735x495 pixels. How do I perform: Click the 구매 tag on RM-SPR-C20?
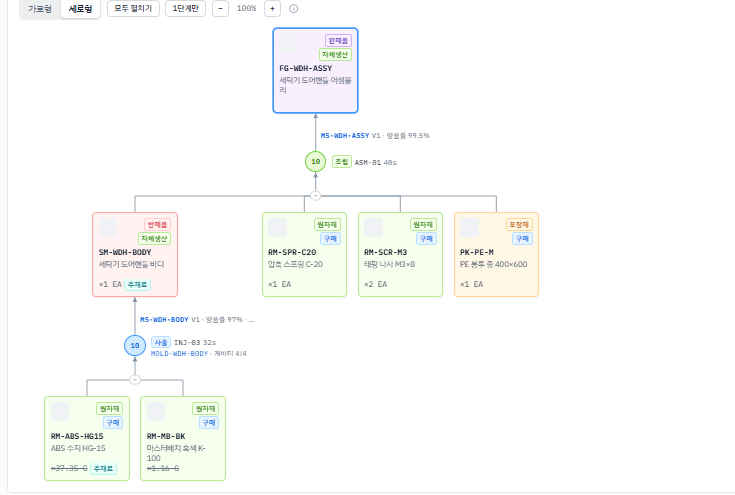click(330, 239)
